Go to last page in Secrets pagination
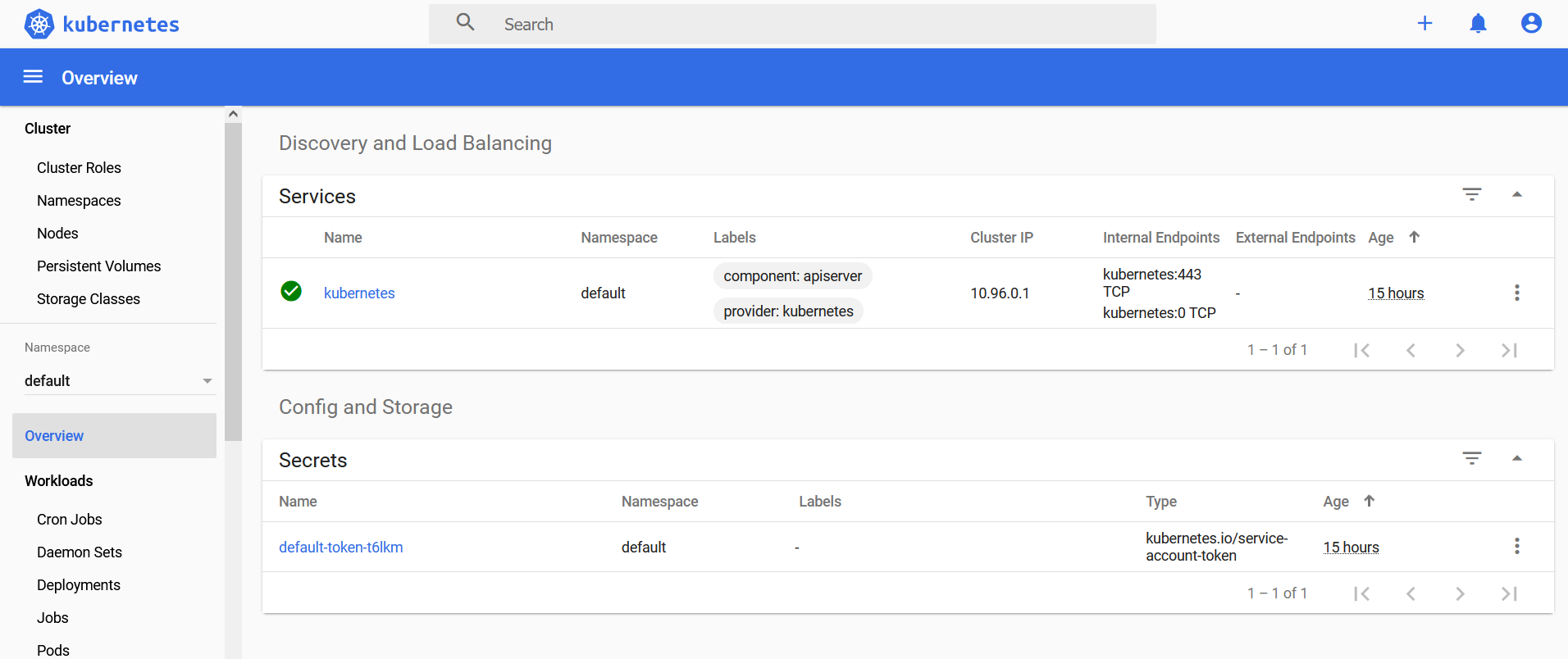1568x659 pixels. (x=1509, y=593)
